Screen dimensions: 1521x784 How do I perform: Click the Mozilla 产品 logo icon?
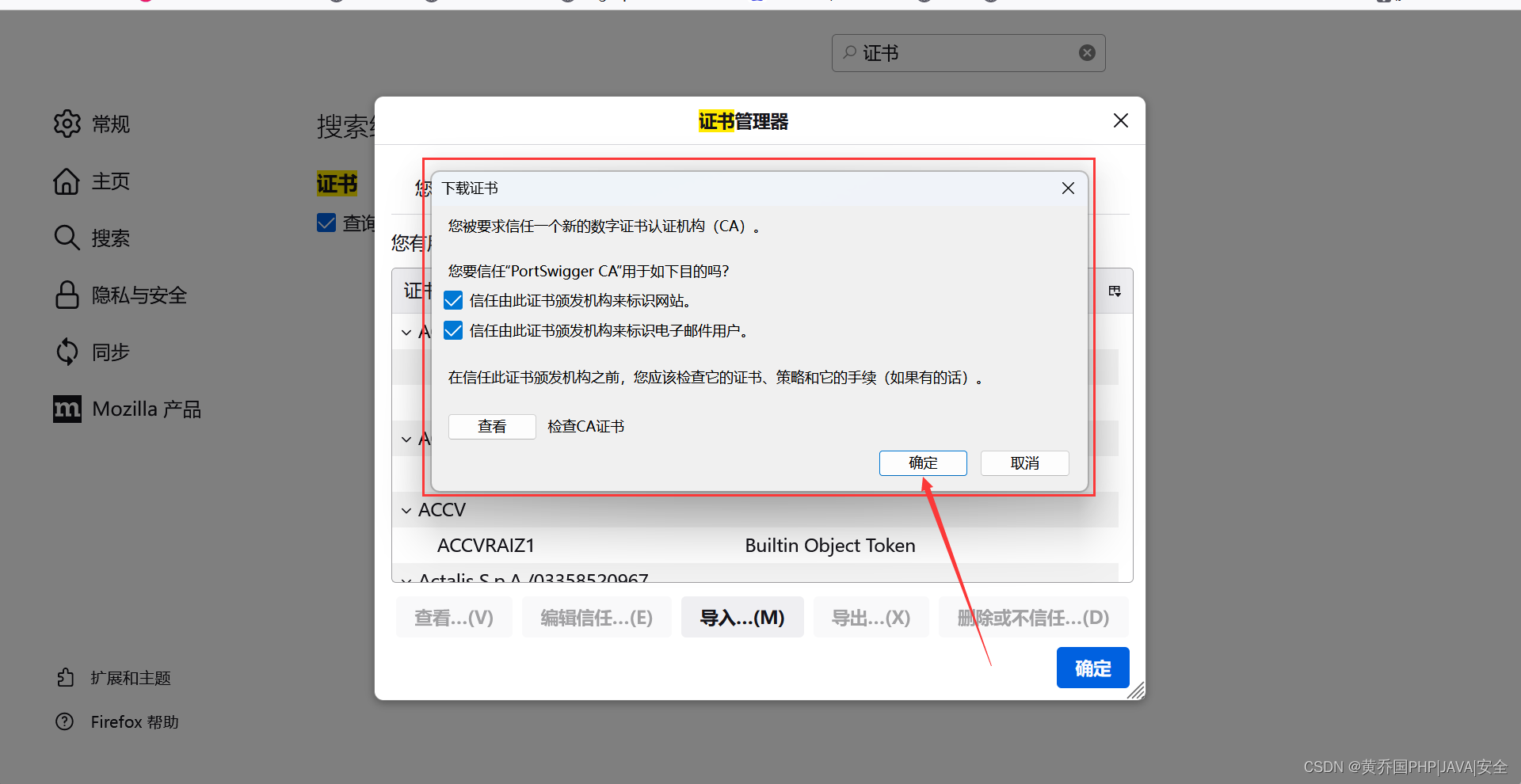coord(67,409)
